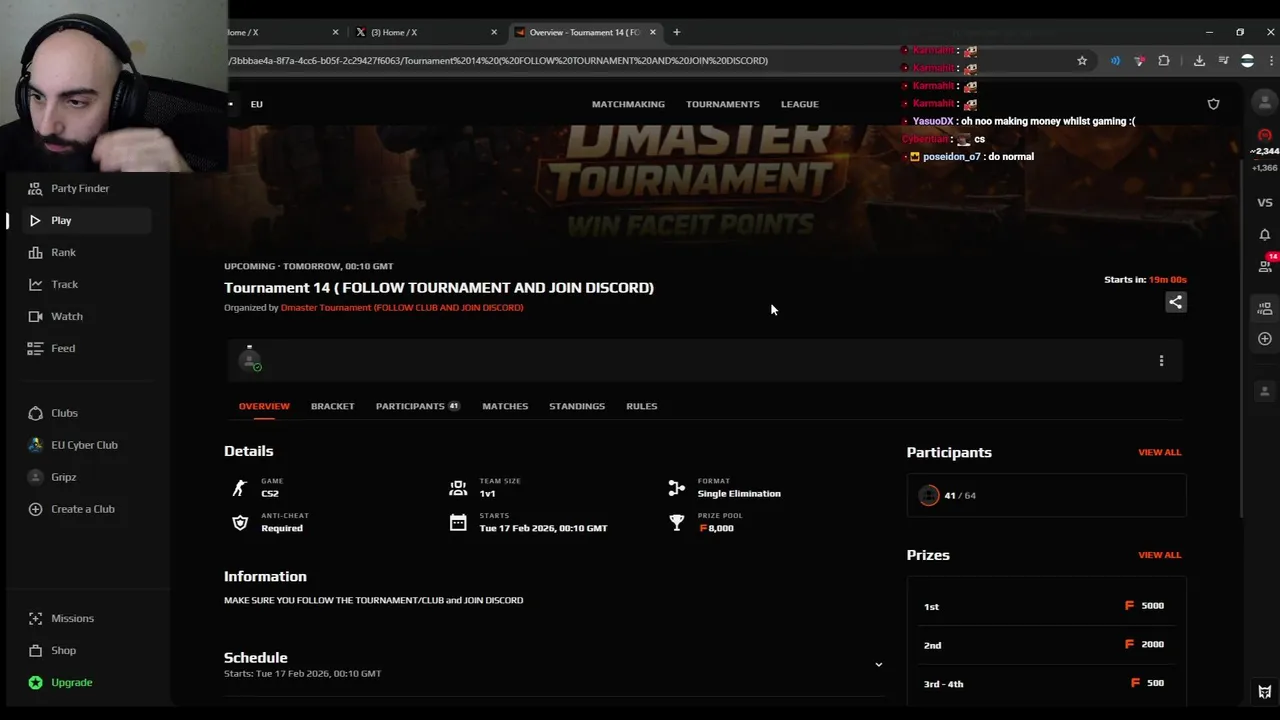Click the 1st prize 5000 row
Viewport: 1280px width, 720px height.
click(x=1046, y=606)
